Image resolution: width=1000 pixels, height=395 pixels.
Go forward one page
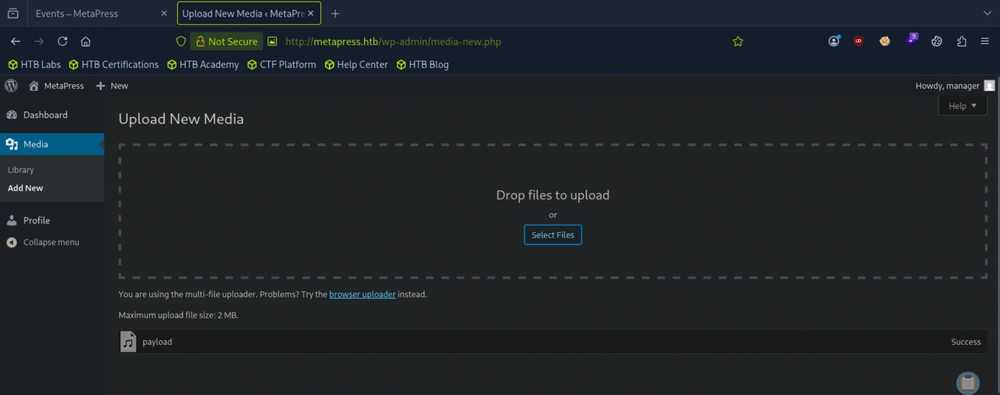pyautogui.click(x=39, y=41)
